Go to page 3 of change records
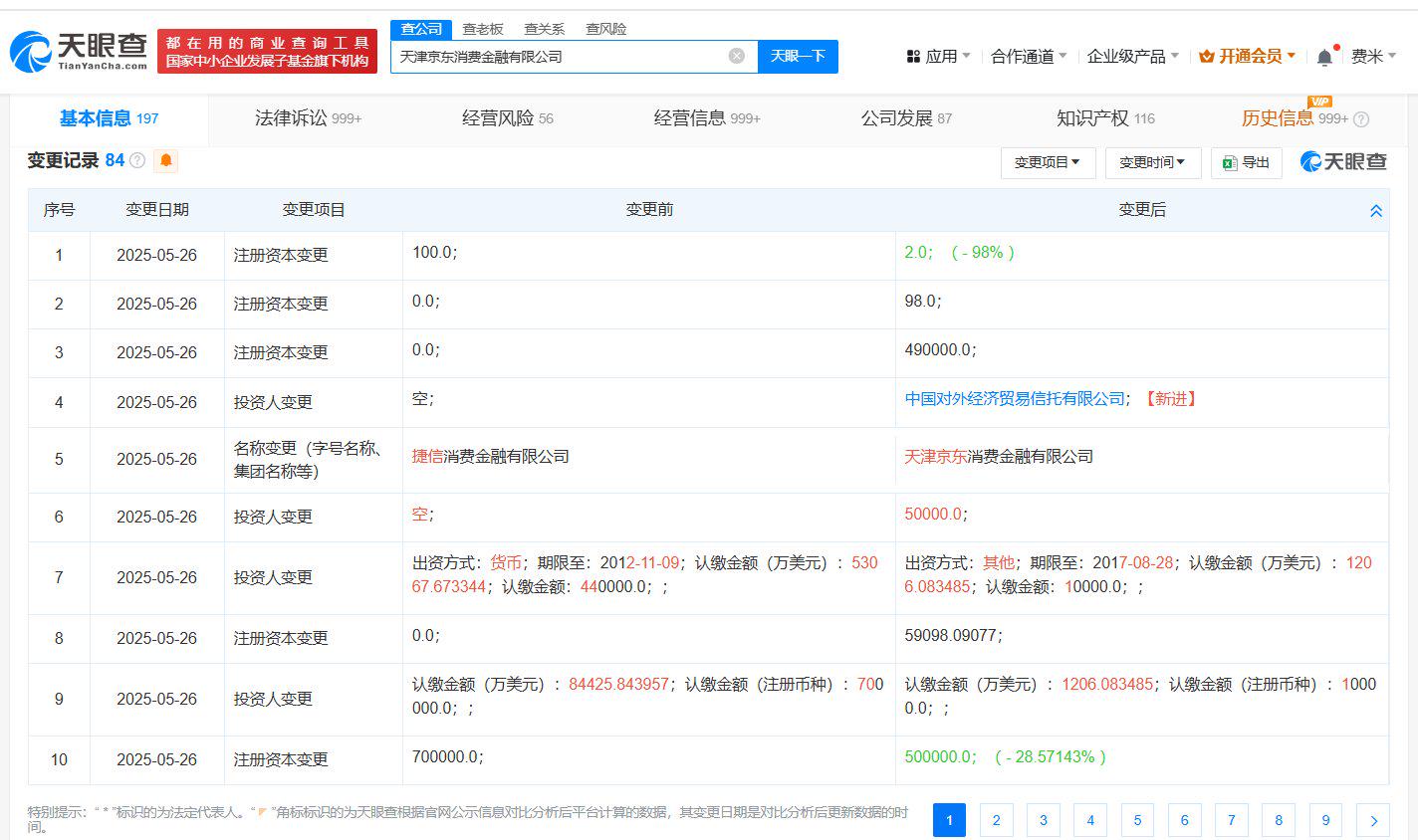 (1043, 820)
